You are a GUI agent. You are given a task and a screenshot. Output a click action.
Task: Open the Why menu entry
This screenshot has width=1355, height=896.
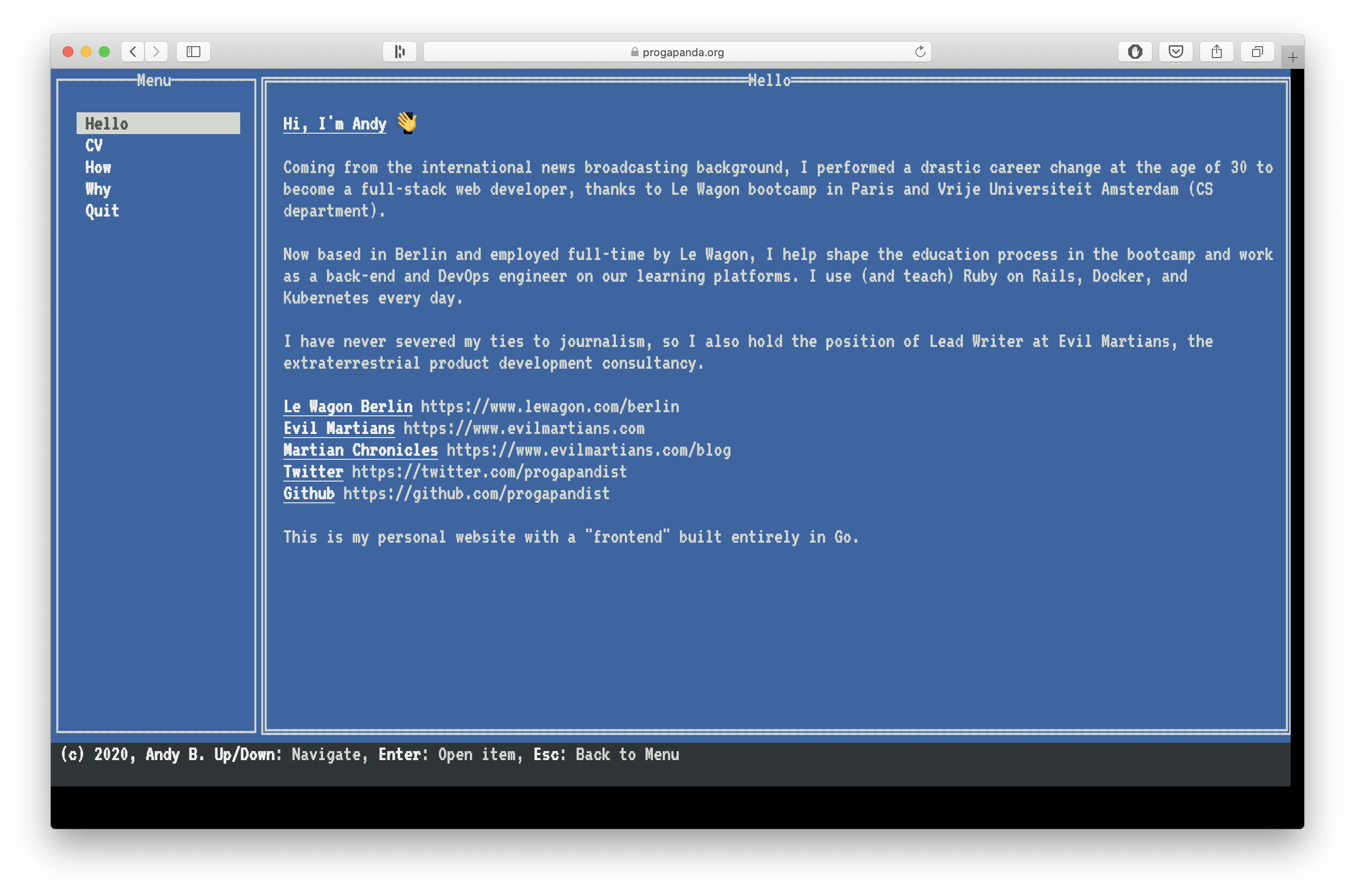[x=98, y=188]
